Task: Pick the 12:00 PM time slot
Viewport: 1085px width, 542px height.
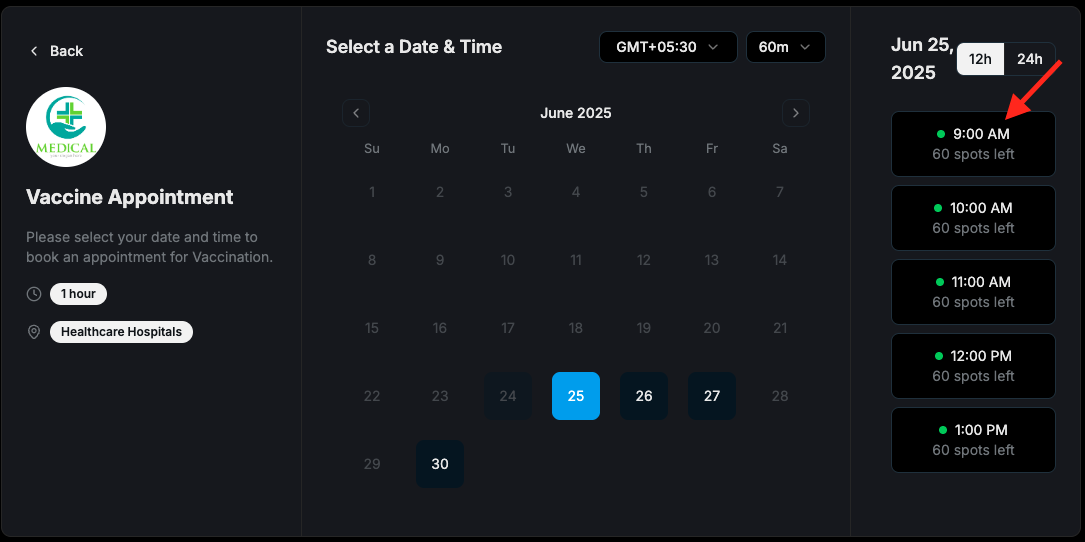Action: pyautogui.click(x=973, y=366)
